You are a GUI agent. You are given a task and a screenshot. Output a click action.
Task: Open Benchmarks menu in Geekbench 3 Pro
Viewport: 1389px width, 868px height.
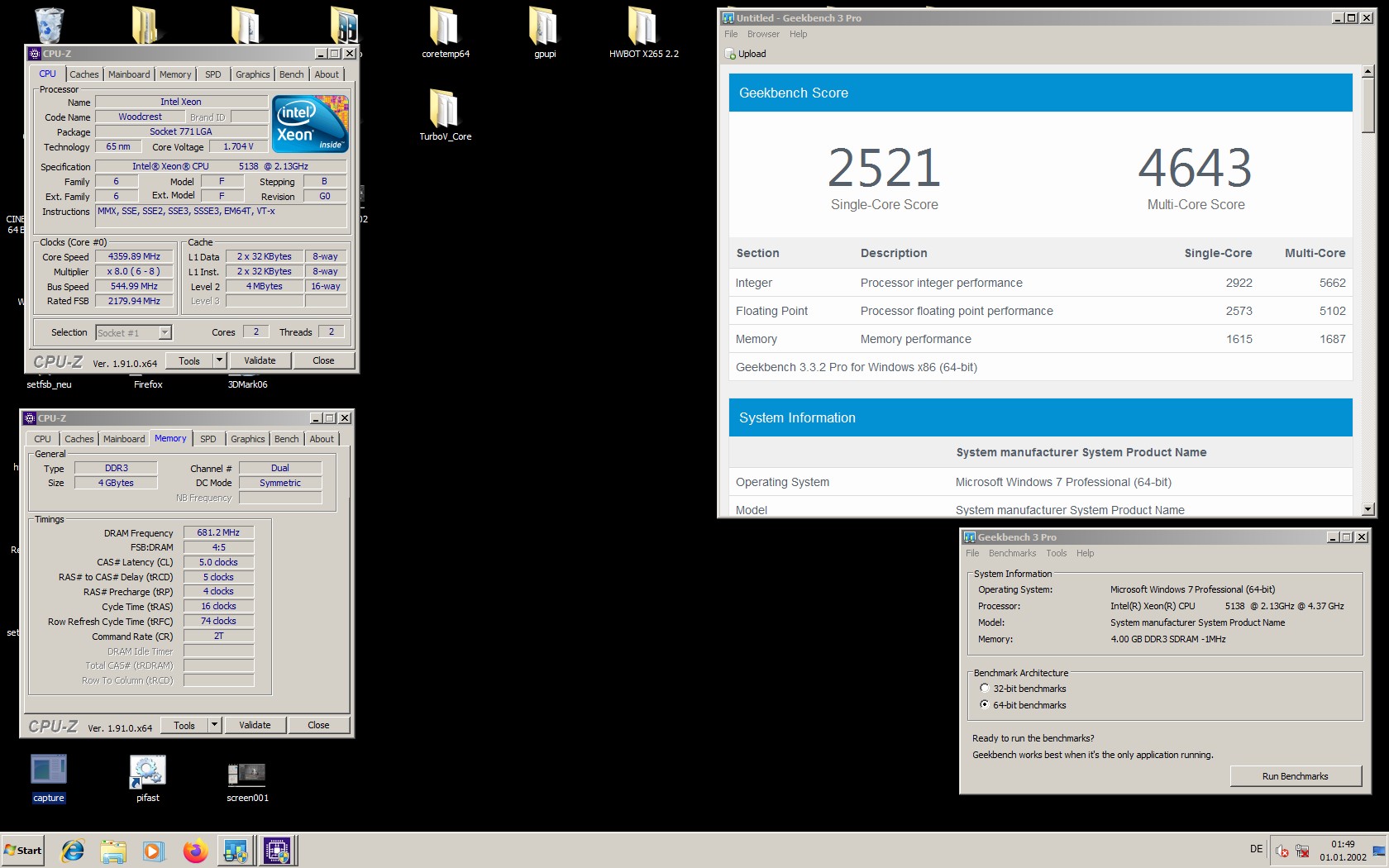tap(1012, 553)
